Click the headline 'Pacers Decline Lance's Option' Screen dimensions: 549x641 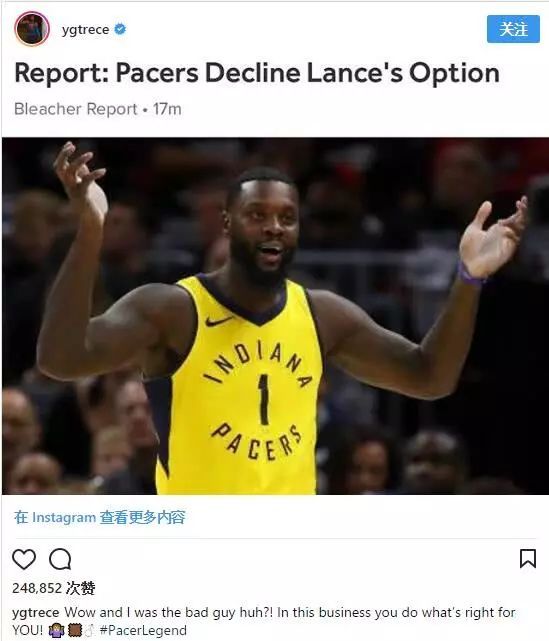click(x=307, y=73)
